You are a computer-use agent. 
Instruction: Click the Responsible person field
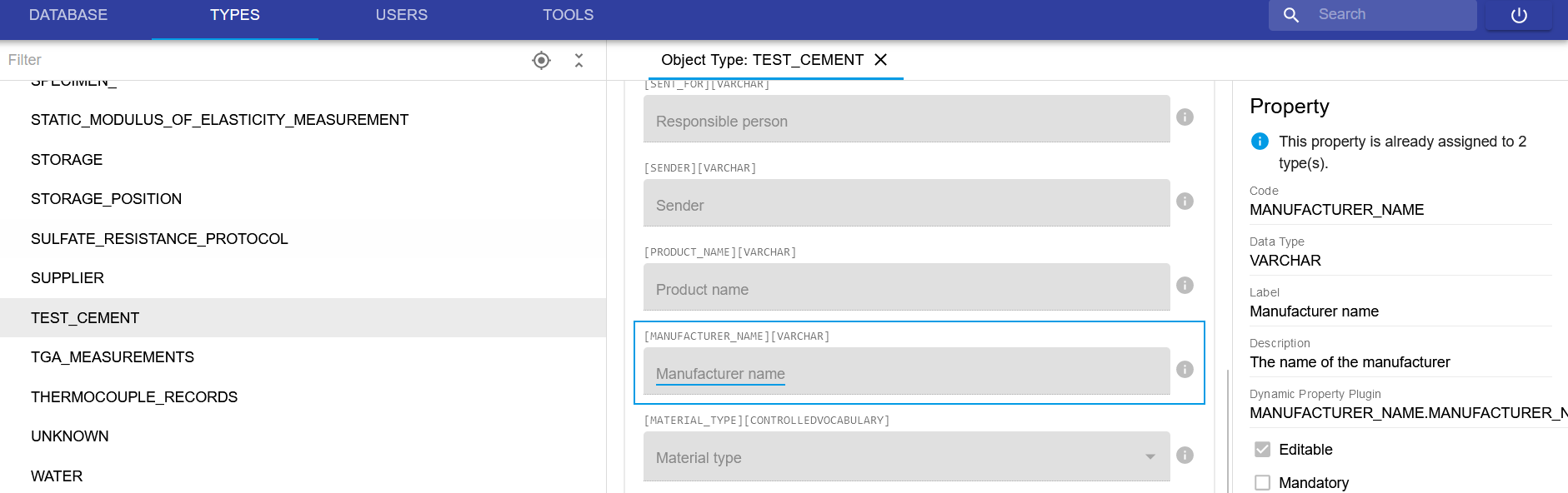(x=906, y=118)
